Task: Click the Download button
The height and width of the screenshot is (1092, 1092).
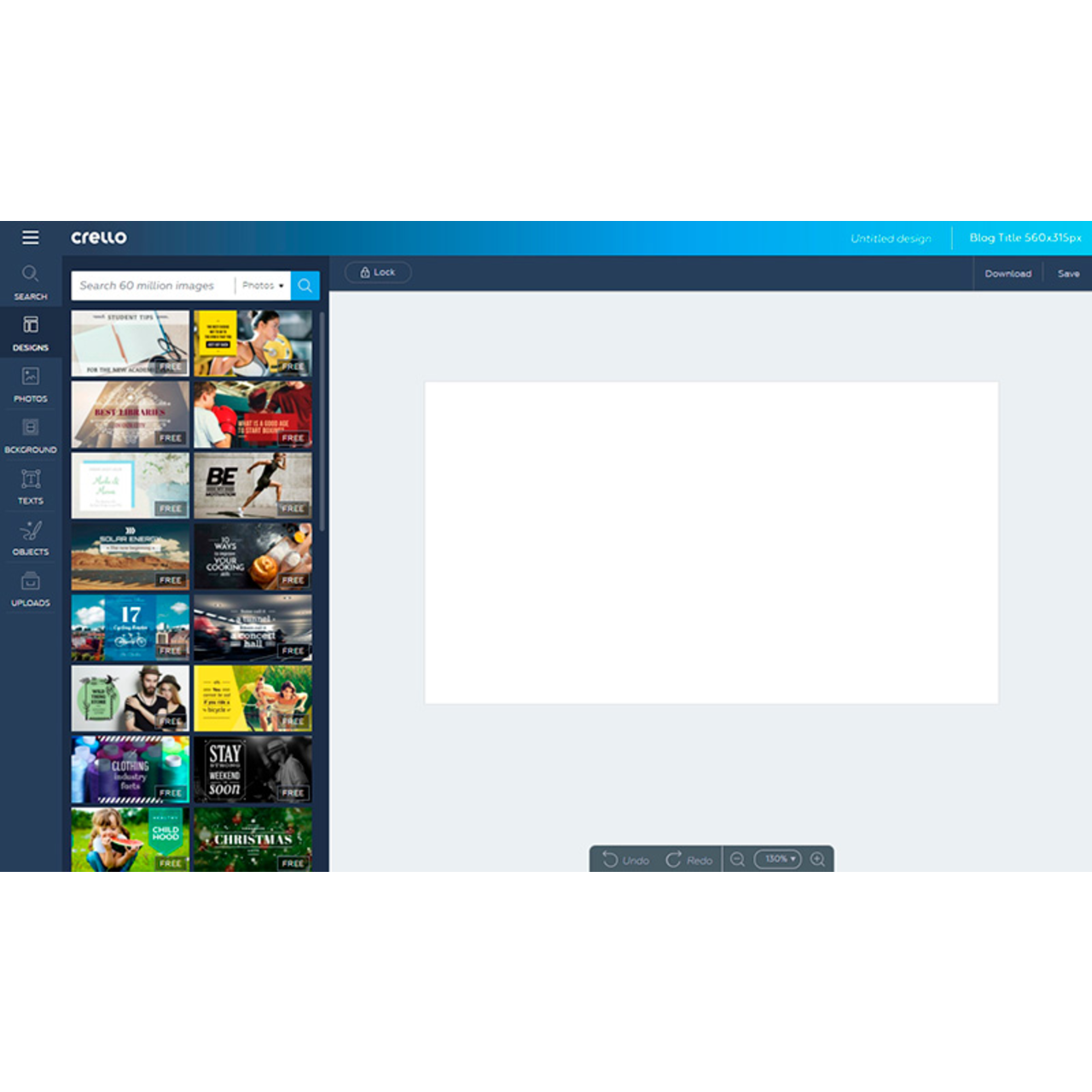Action: click(x=1008, y=273)
